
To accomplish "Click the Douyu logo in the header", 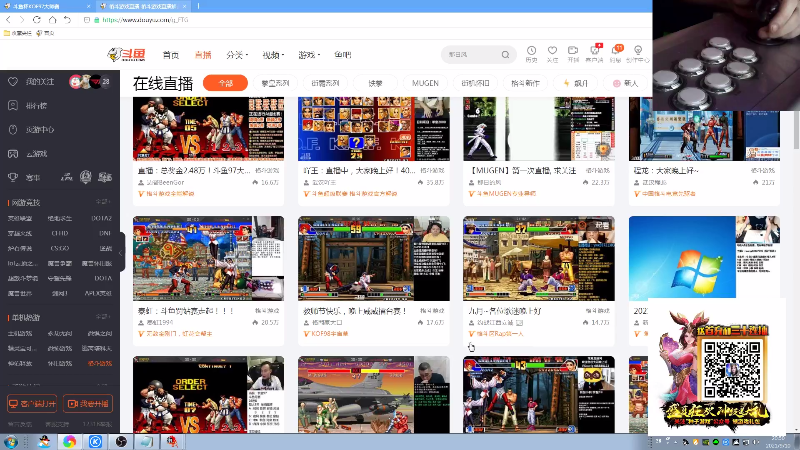I will click(x=127, y=54).
